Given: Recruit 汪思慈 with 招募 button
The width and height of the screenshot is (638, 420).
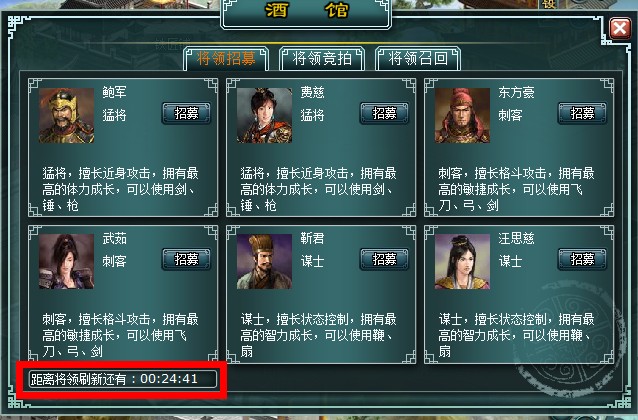Looking at the screenshot, I should click(x=582, y=259).
